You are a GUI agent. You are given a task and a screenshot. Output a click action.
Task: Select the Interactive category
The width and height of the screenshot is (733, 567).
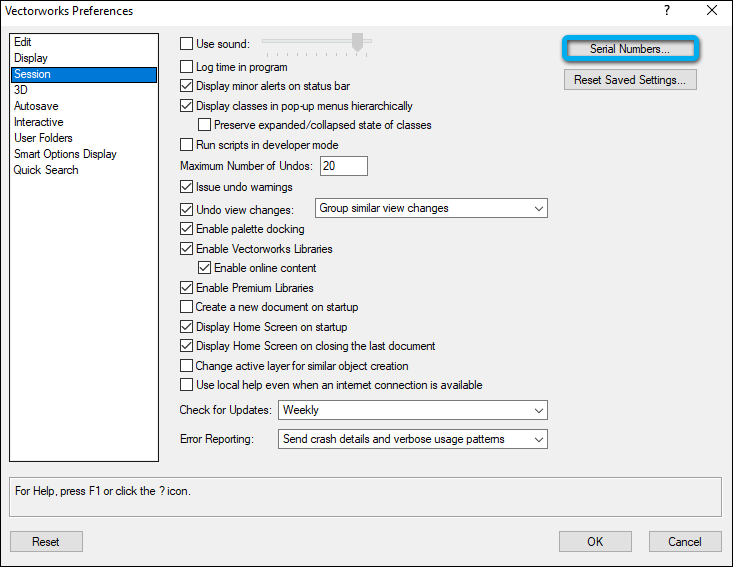coord(84,122)
